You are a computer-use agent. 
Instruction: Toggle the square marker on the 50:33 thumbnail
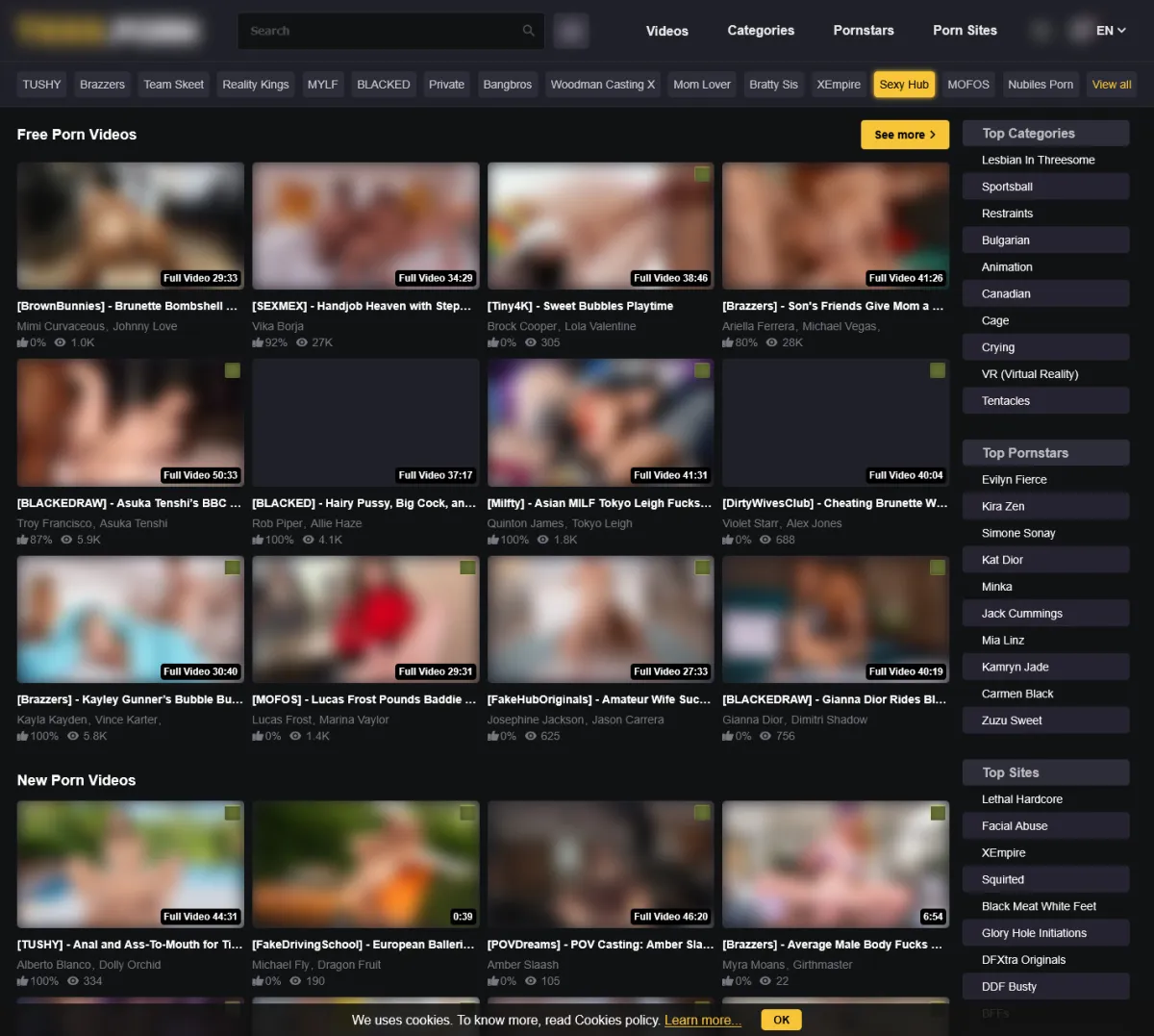pyautogui.click(x=232, y=370)
